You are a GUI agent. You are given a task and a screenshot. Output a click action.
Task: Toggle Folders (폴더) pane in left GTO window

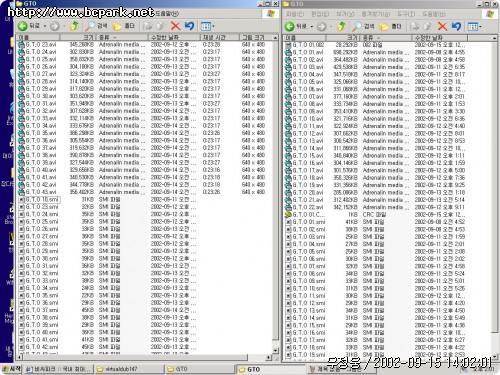(x=124, y=26)
